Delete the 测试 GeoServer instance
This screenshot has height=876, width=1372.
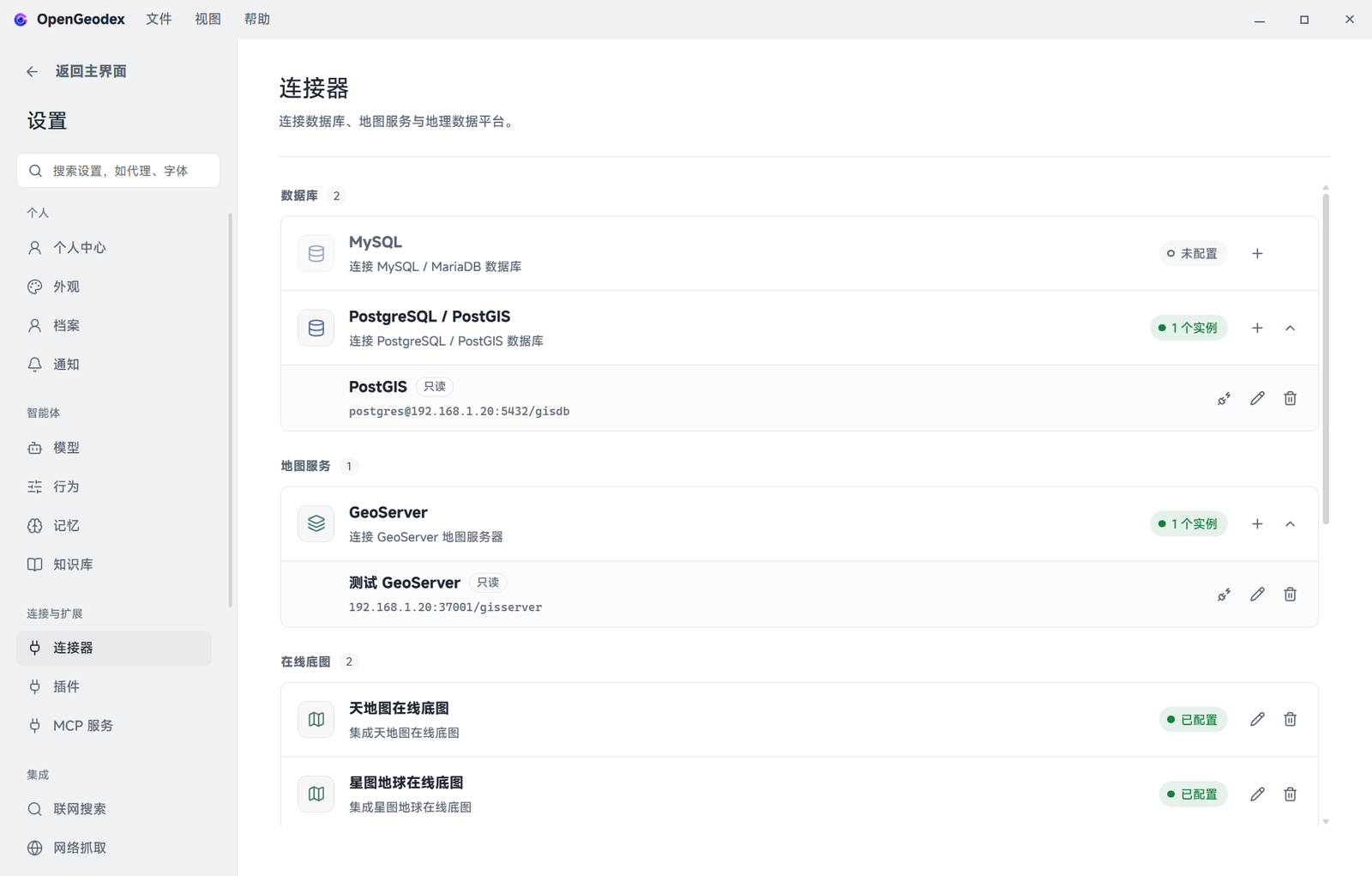(x=1290, y=594)
